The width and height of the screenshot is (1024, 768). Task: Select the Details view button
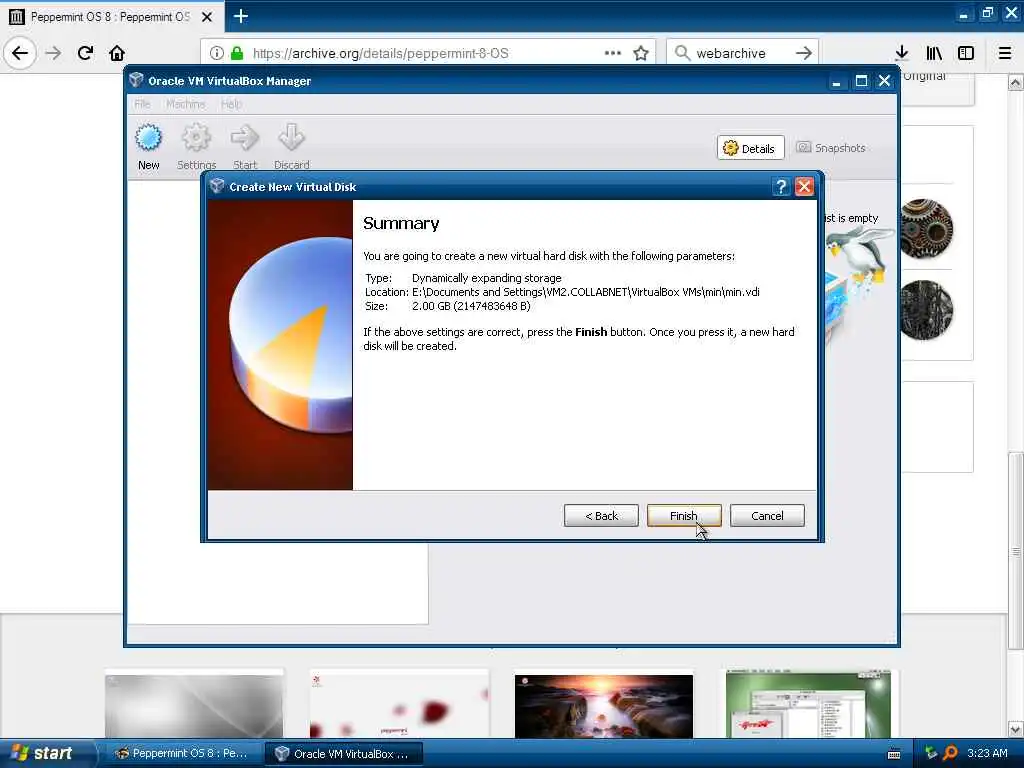pyautogui.click(x=750, y=148)
